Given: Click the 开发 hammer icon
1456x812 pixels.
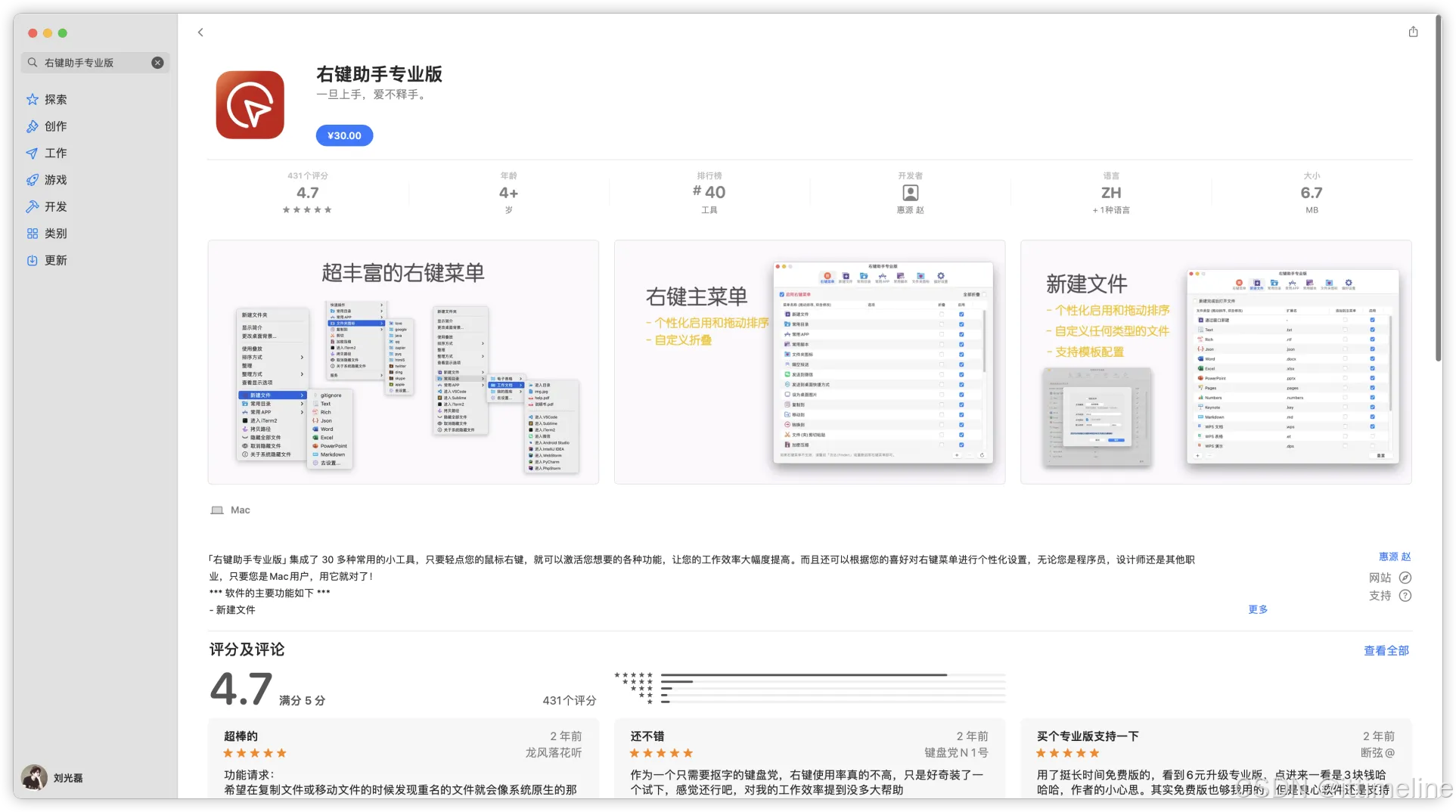Looking at the screenshot, I should click(33, 207).
